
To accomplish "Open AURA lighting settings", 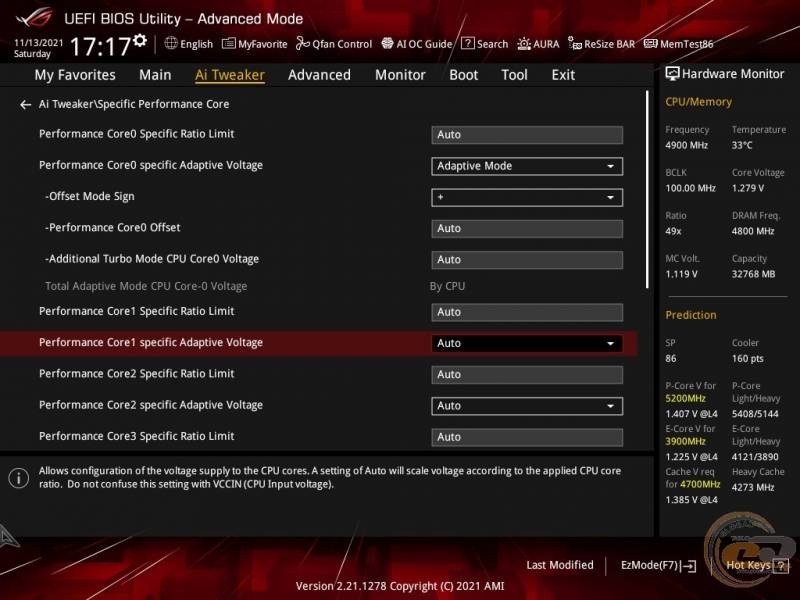I will click(x=538, y=44).
